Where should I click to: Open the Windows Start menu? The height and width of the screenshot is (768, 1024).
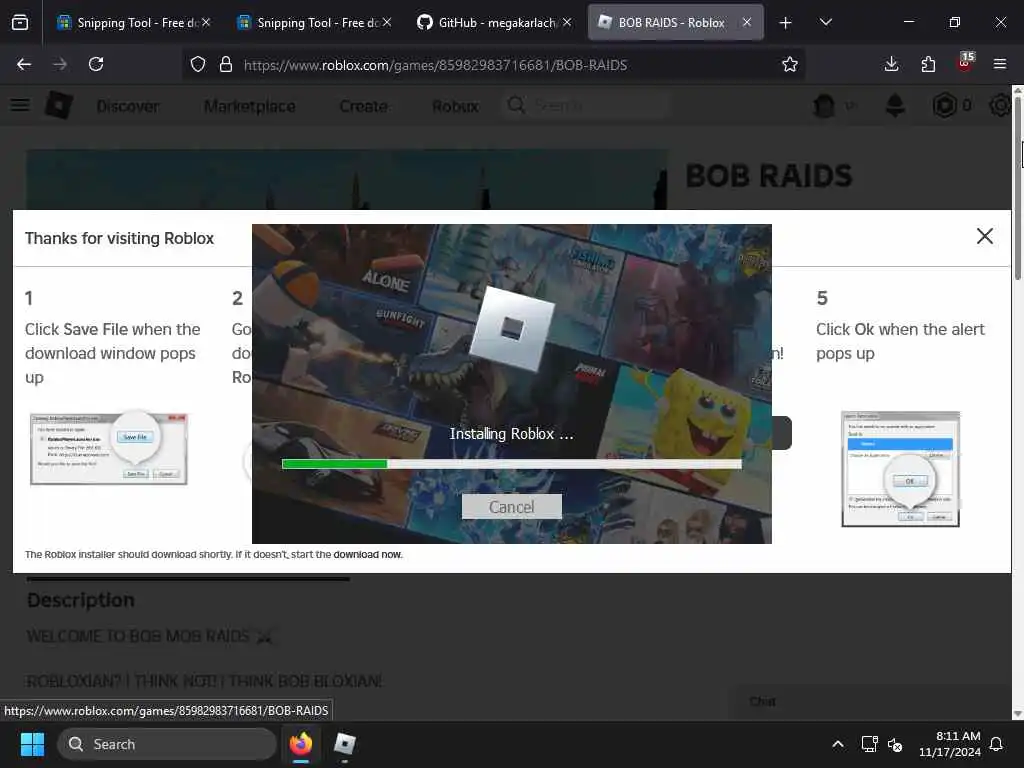(x=32, y=744)
